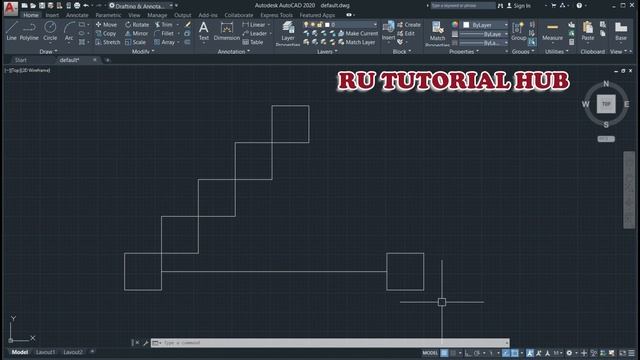Toggle ortho mode in status bar
This screenshot has height=360, width=640.
[468, 353]
